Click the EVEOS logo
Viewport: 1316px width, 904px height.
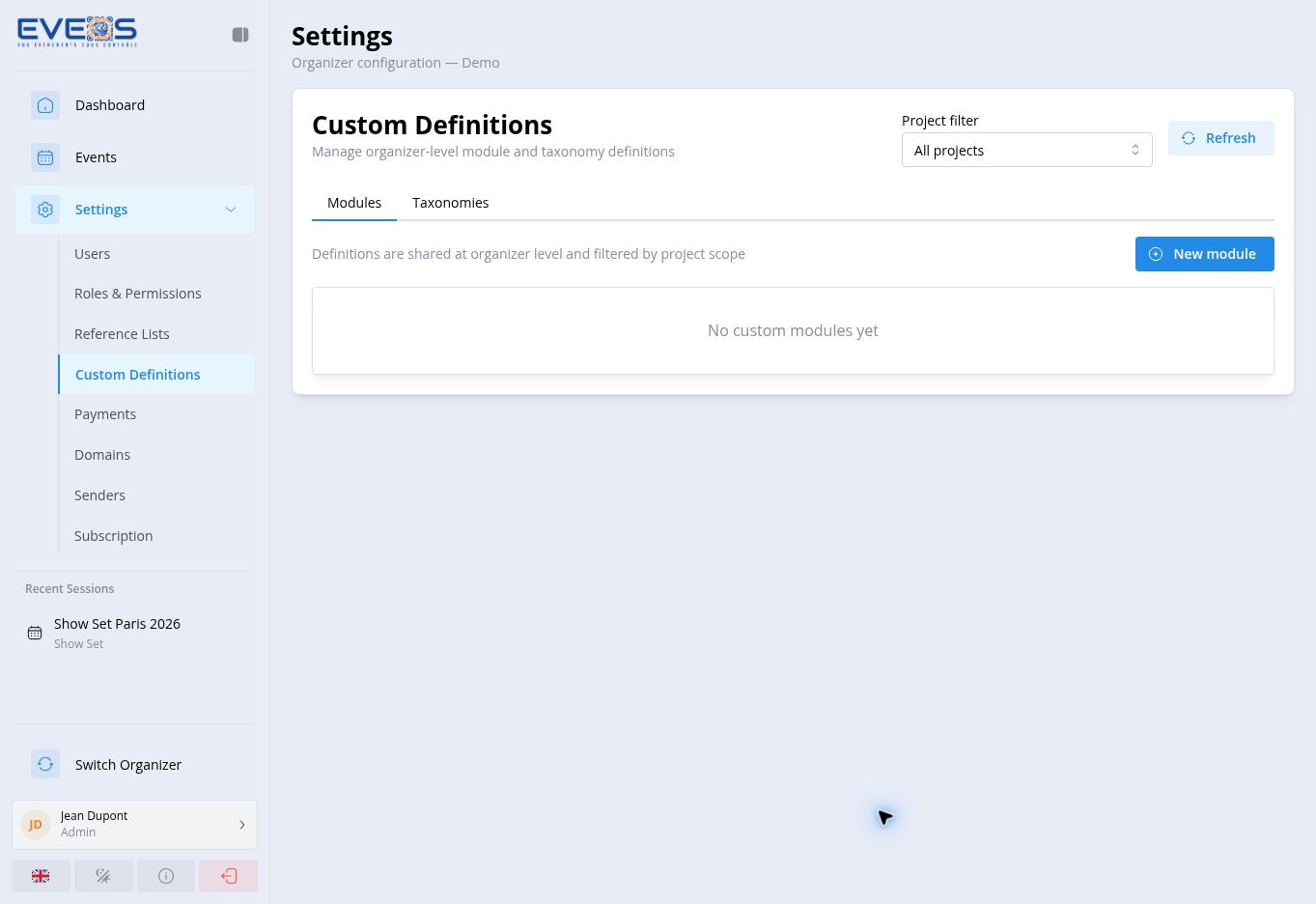tap(77, 32)
